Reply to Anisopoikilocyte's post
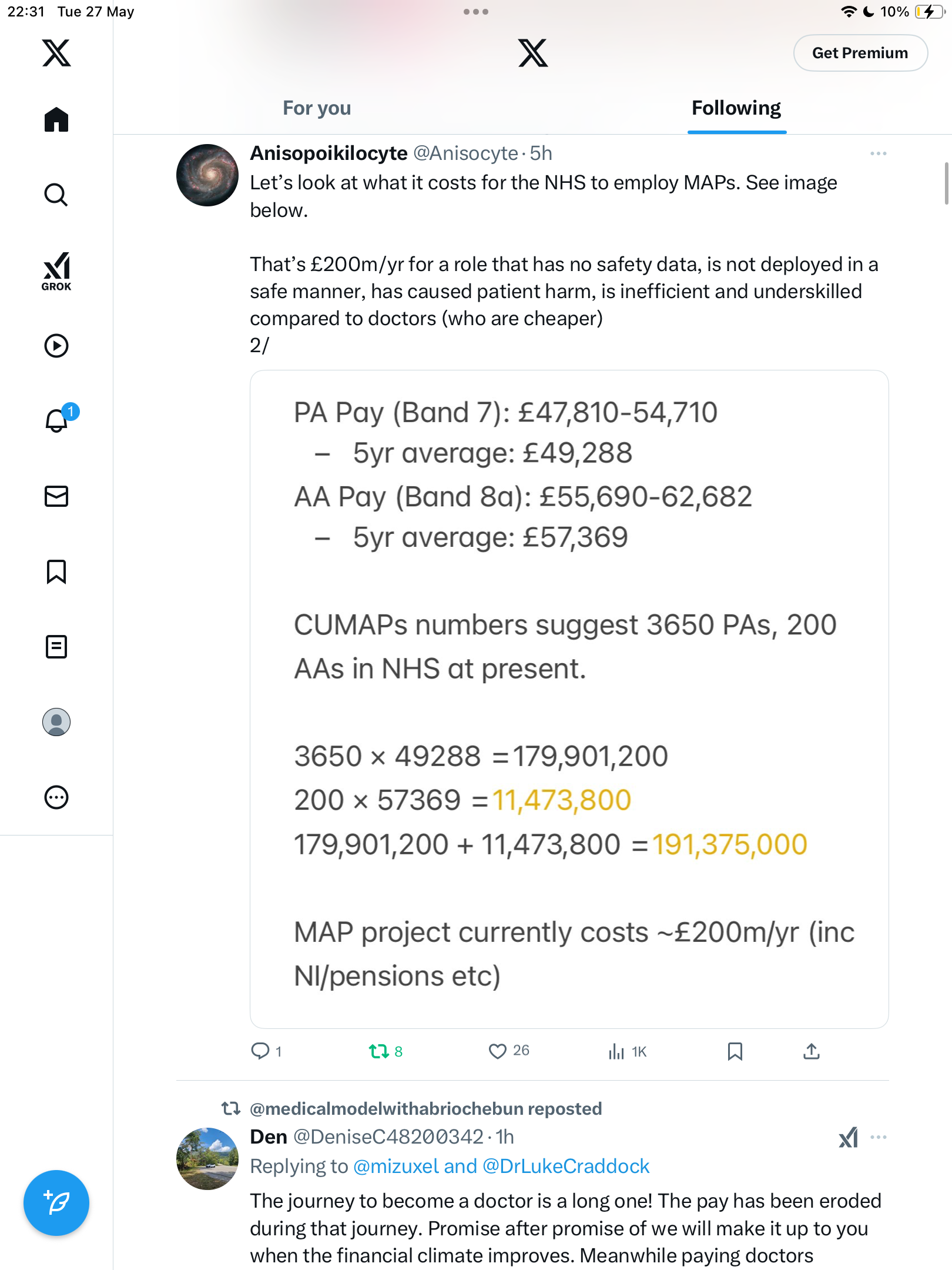The image size is (952, 1270). tap(266, 1051)
